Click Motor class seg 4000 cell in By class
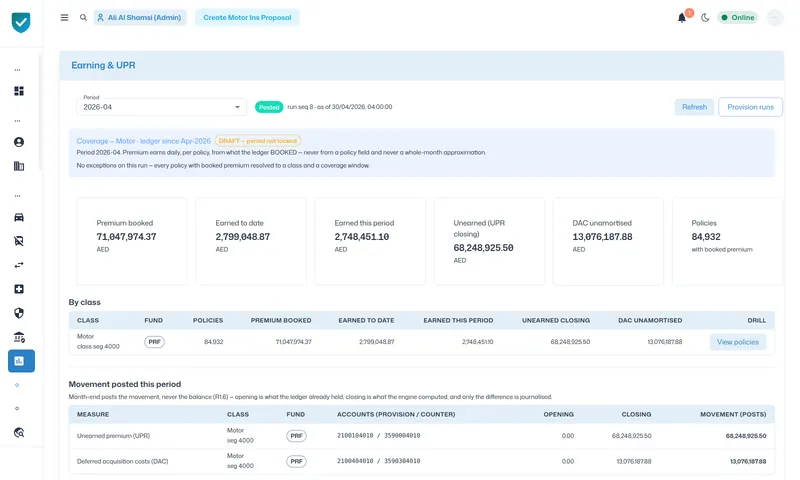This screenshot has height=480, width=800. (98, 341)
